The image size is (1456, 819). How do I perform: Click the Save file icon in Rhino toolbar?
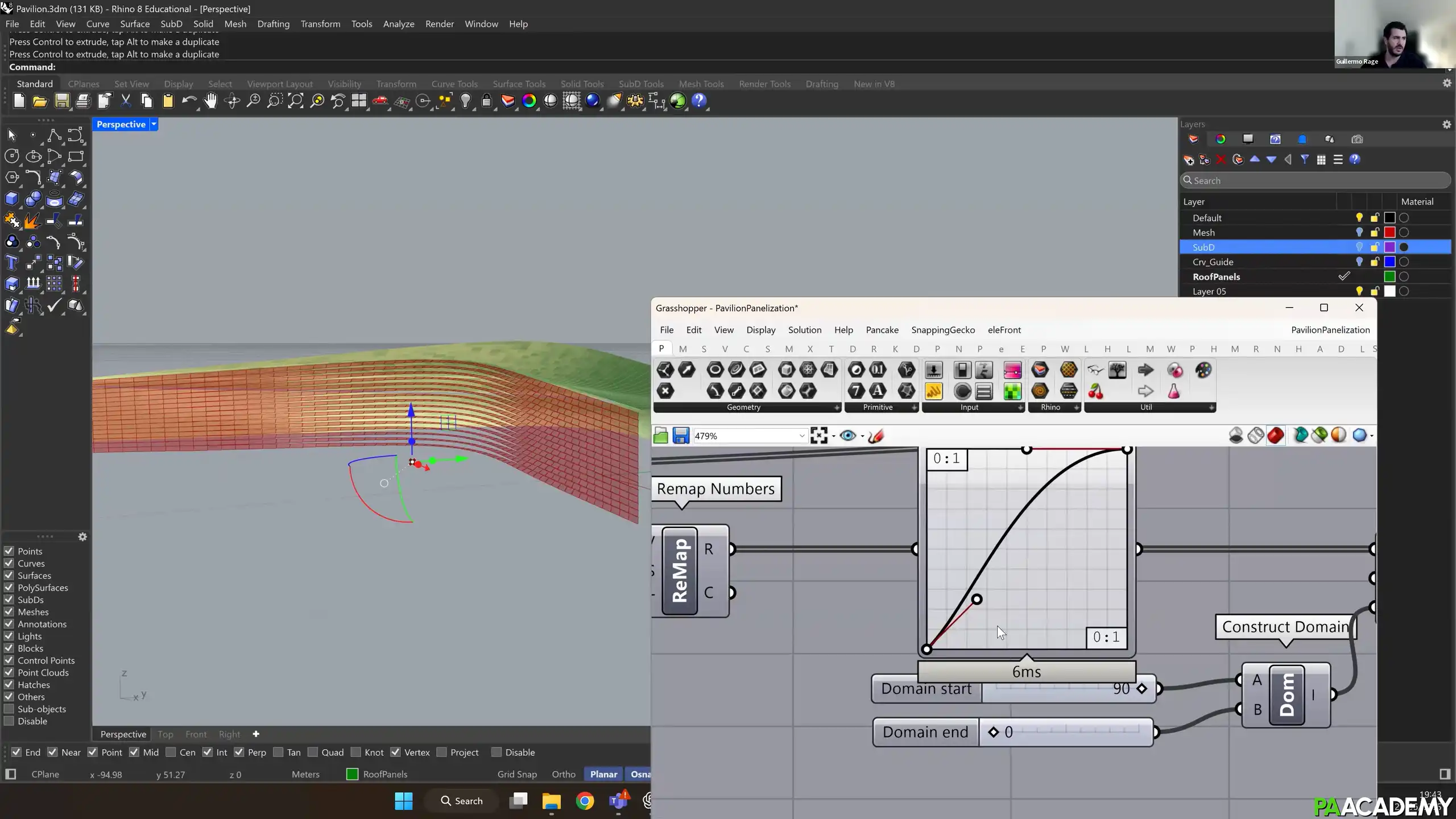pyautogui.click(x=61, y=101)
